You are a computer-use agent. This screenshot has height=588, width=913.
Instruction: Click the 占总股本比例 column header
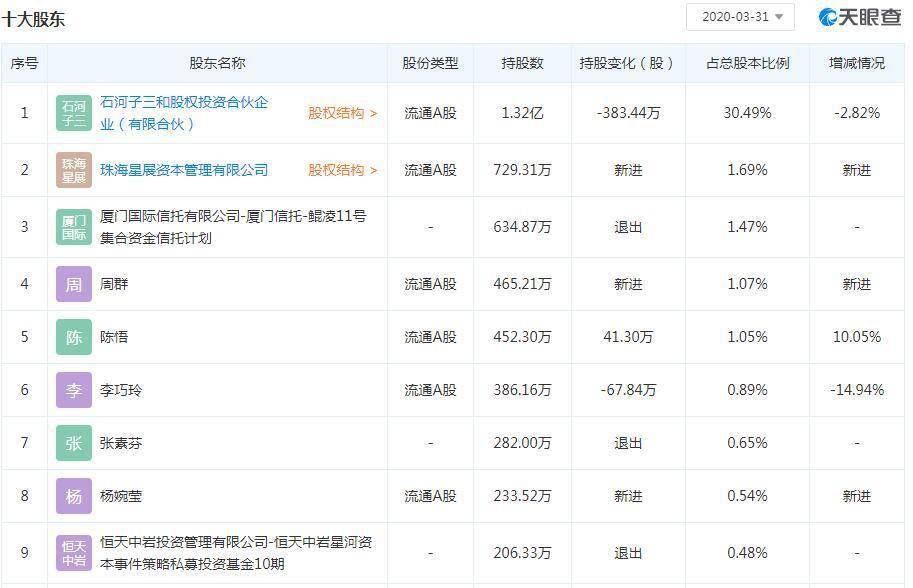click(x=748, y=63)
